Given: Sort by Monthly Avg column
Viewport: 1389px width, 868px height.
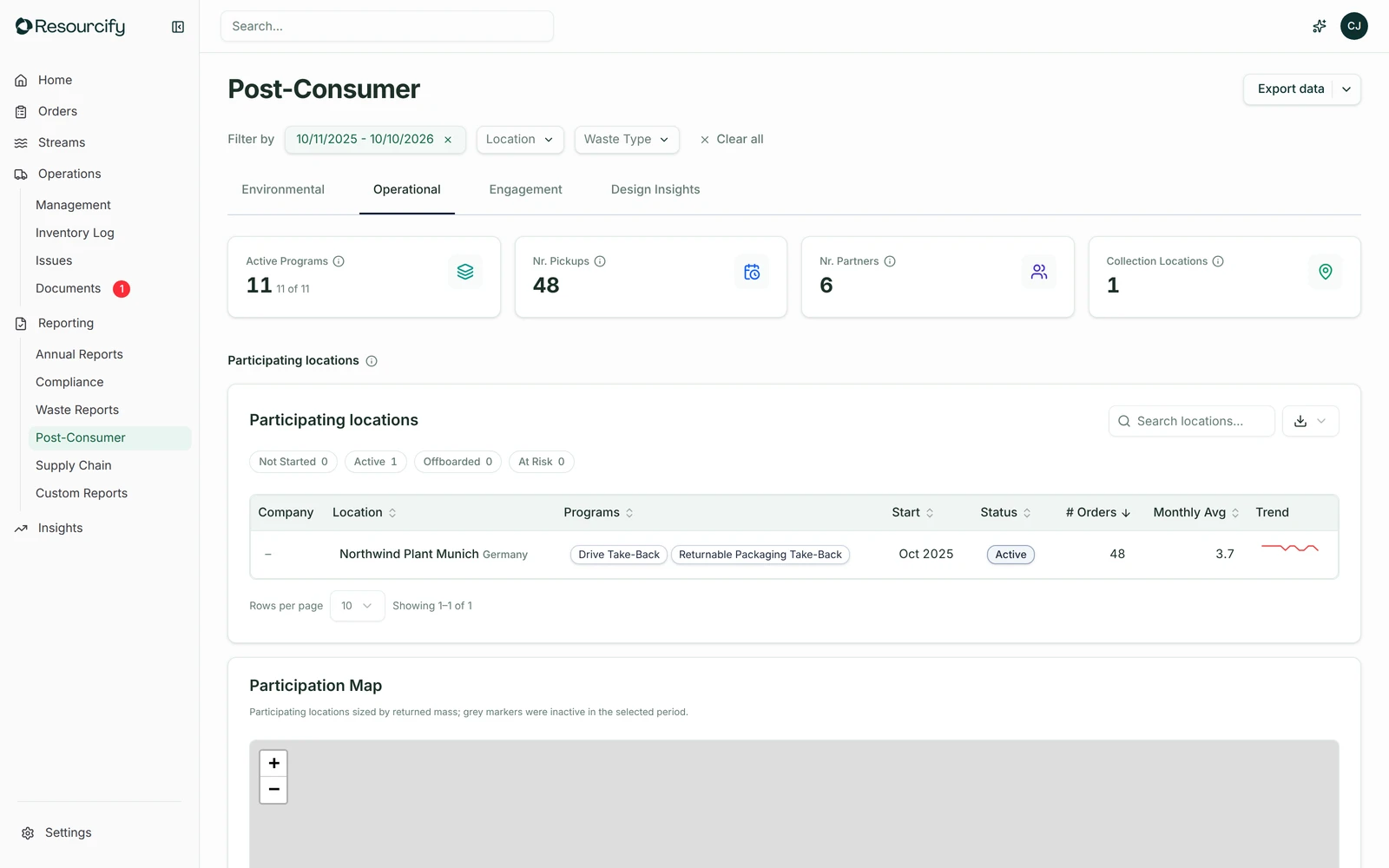Looking at the screenshot, I should 1196,513.
